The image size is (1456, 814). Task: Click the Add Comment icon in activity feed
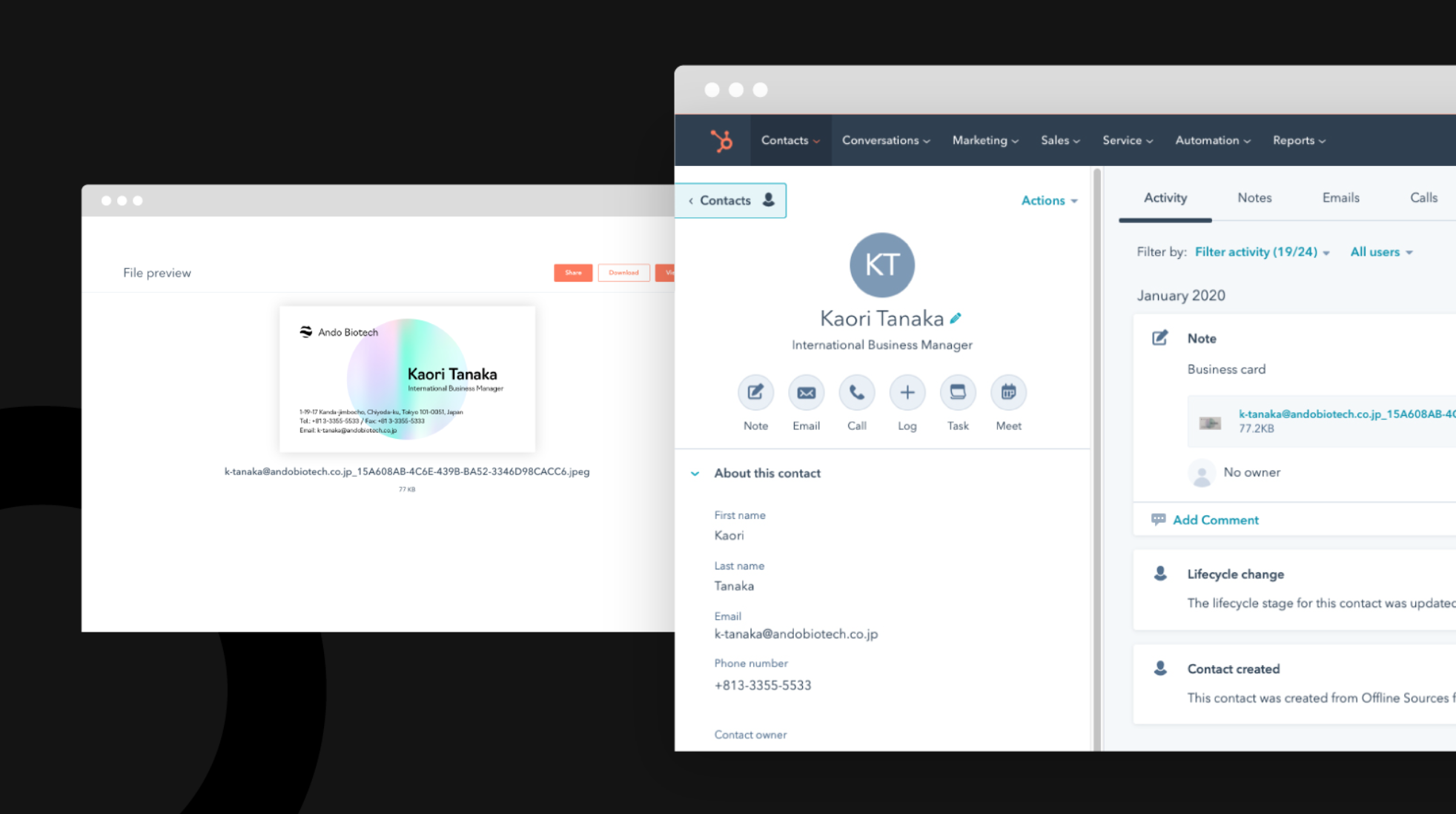[x=1157, y=519]
